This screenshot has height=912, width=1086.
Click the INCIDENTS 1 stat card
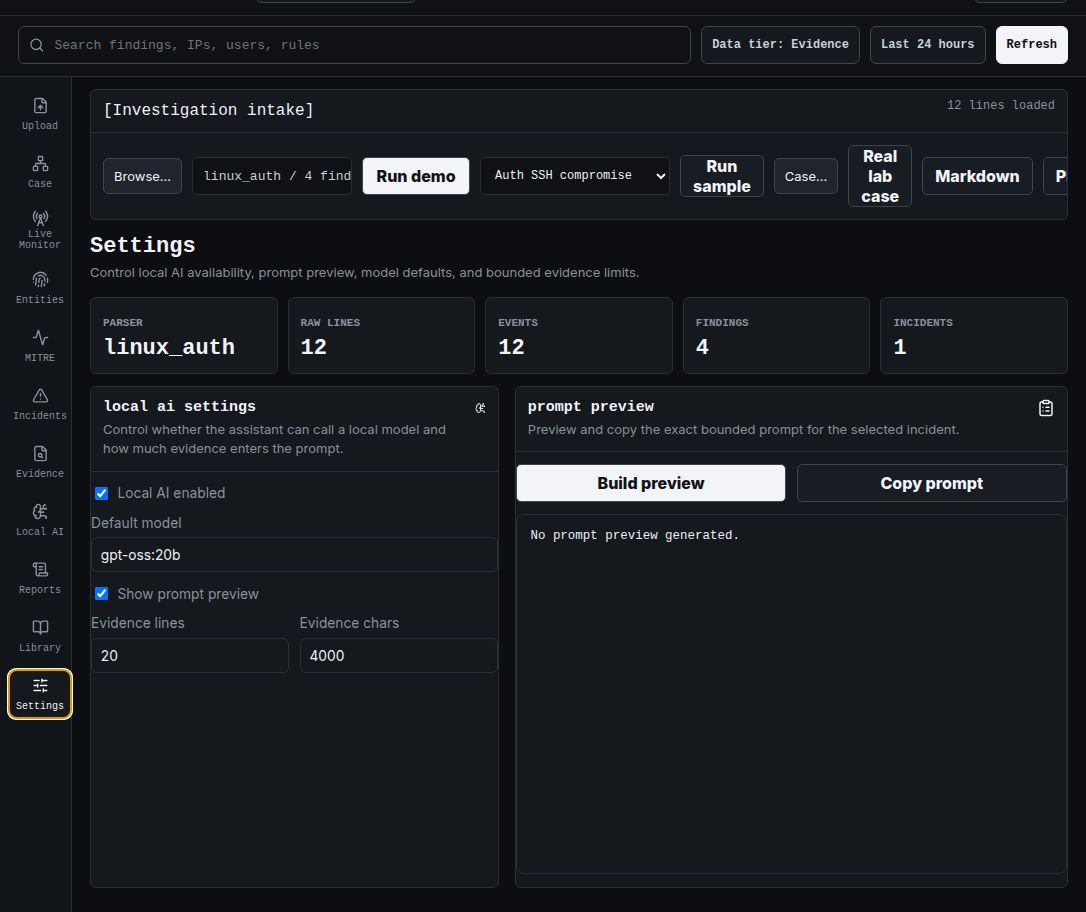click(973, 336)
